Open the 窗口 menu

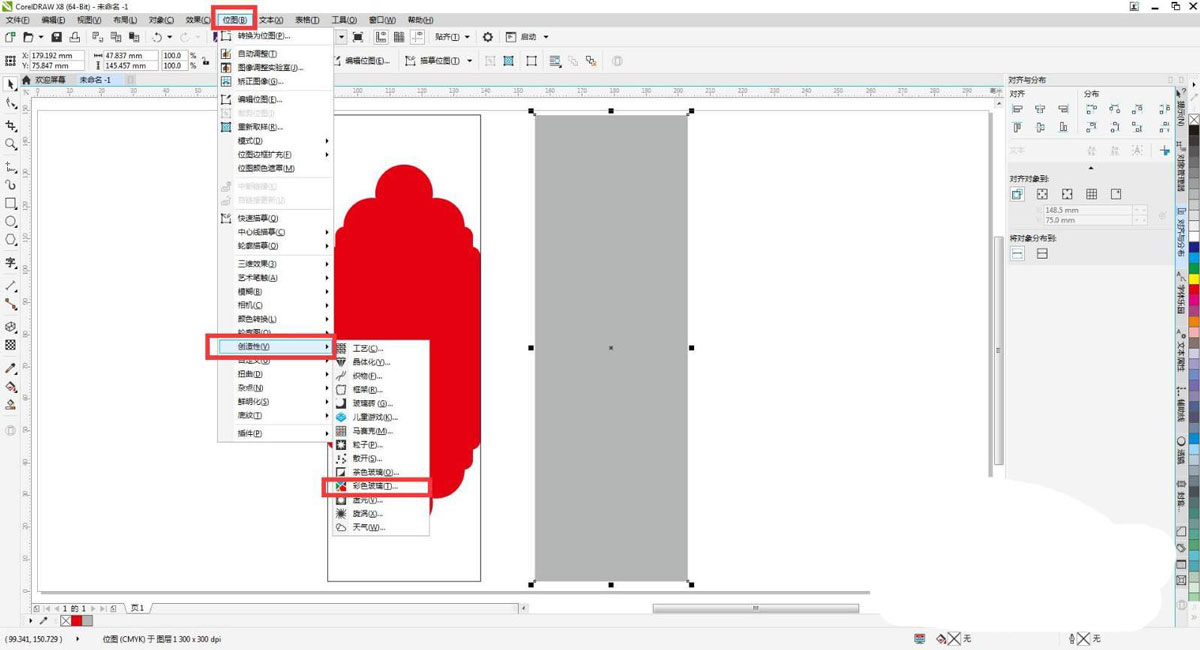pos(382,20)
